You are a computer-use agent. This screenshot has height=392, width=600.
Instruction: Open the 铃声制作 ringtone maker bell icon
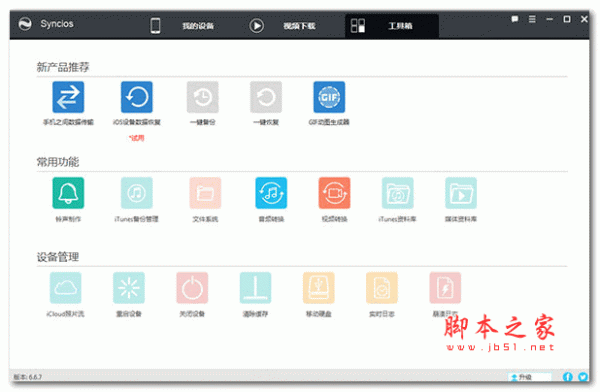click(x=68, y=193)
